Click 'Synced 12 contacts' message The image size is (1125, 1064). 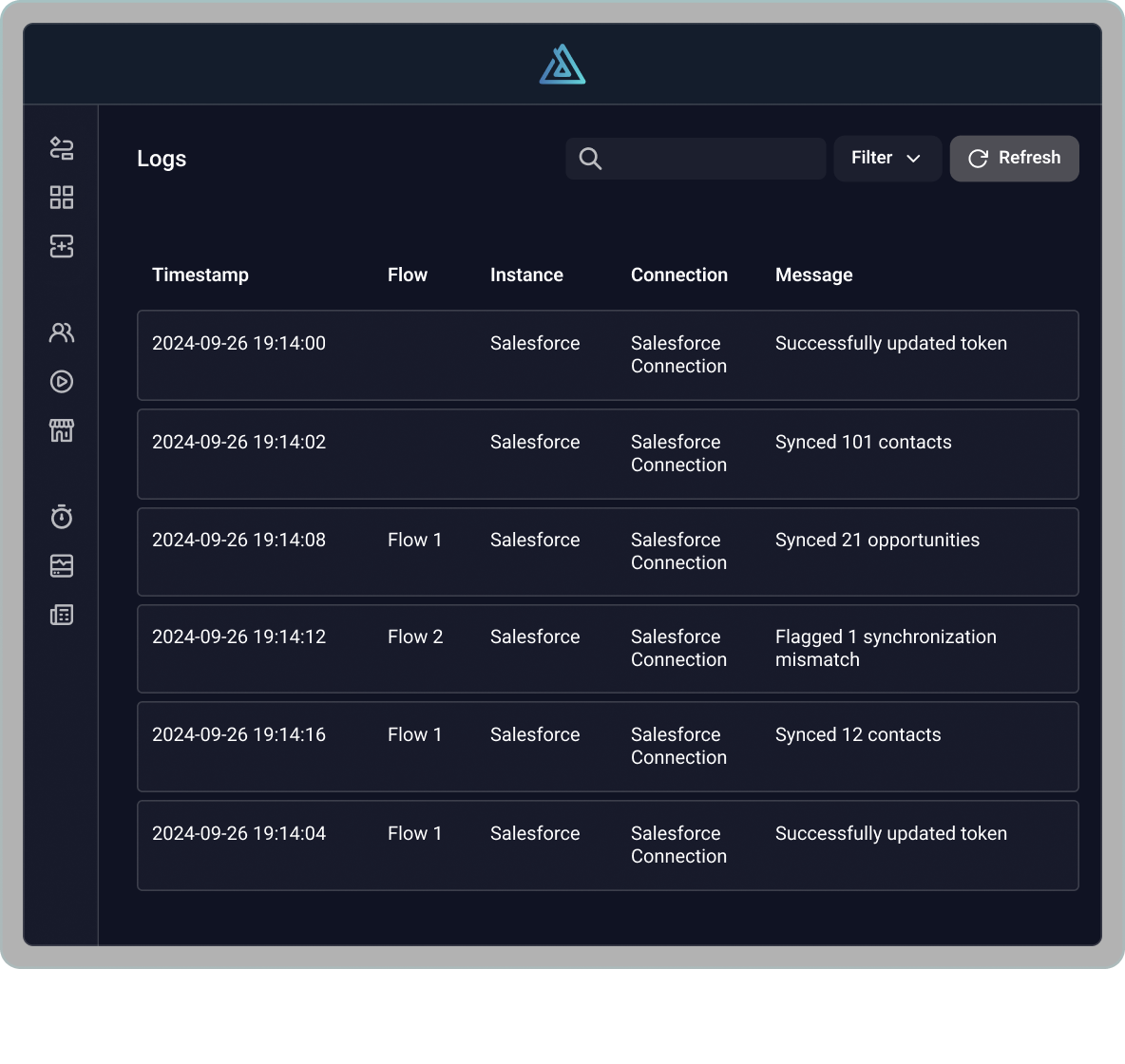click(x=857, y=734)
